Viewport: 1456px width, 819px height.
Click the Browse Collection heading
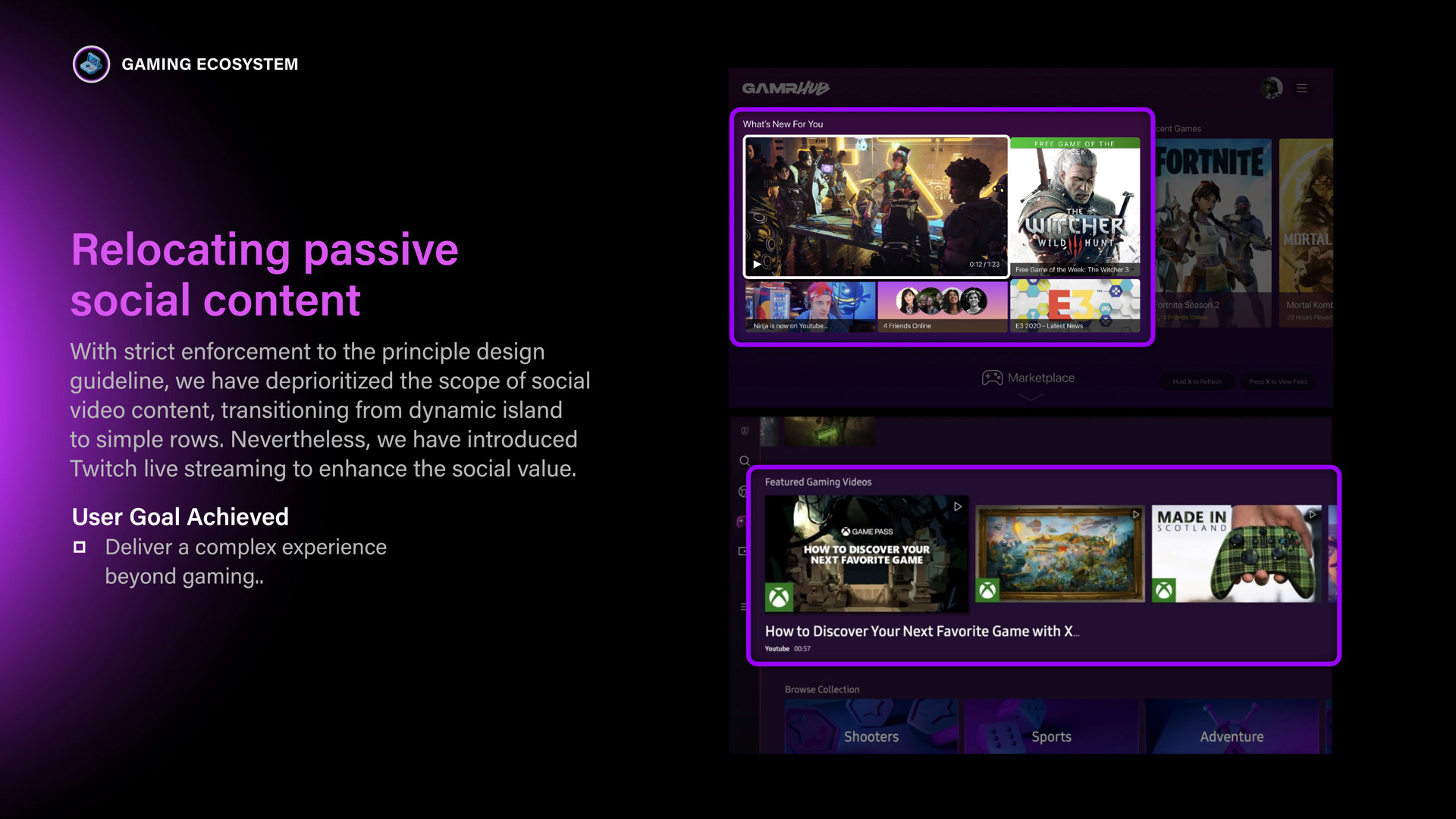click(822, 689)
